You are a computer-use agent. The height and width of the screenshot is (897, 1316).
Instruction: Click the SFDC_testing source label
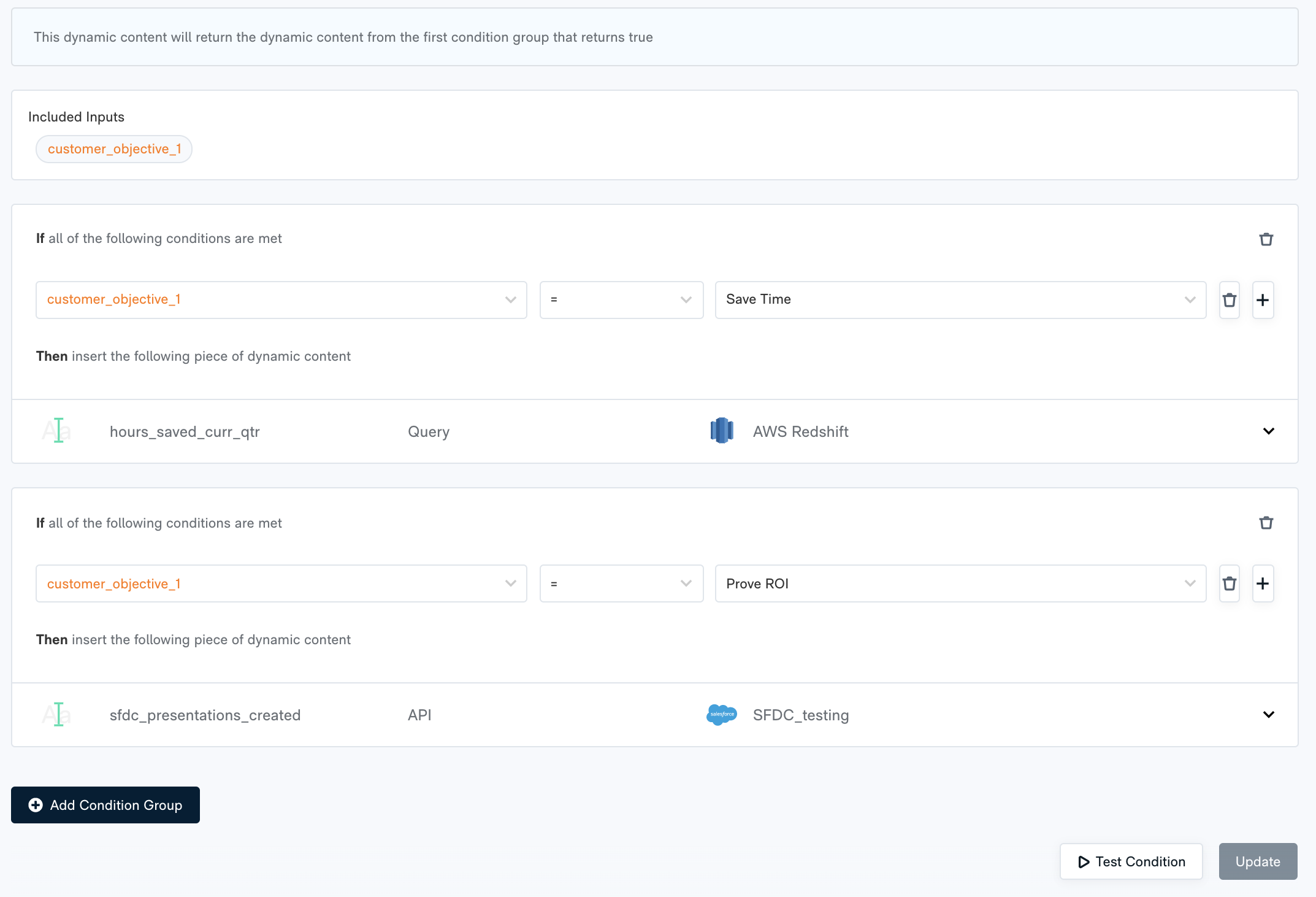coord(801,715)
